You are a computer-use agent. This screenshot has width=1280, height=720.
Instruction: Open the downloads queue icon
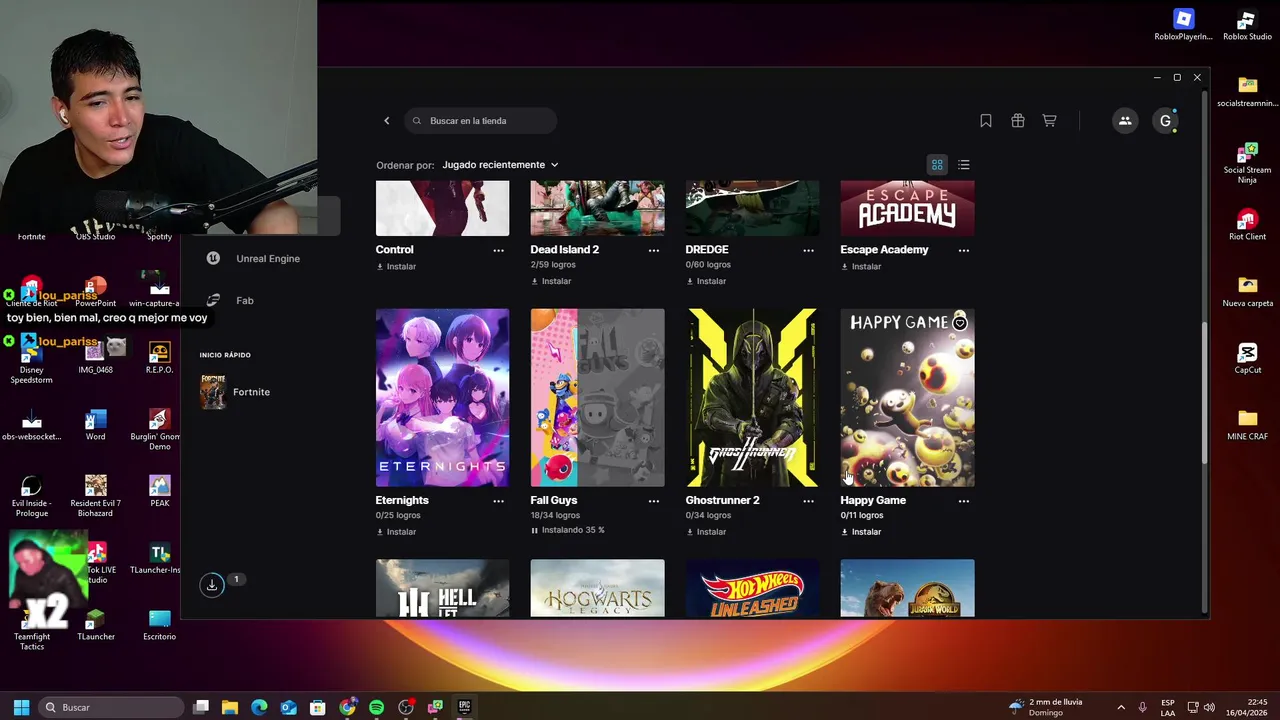click(x=212, y=586)
